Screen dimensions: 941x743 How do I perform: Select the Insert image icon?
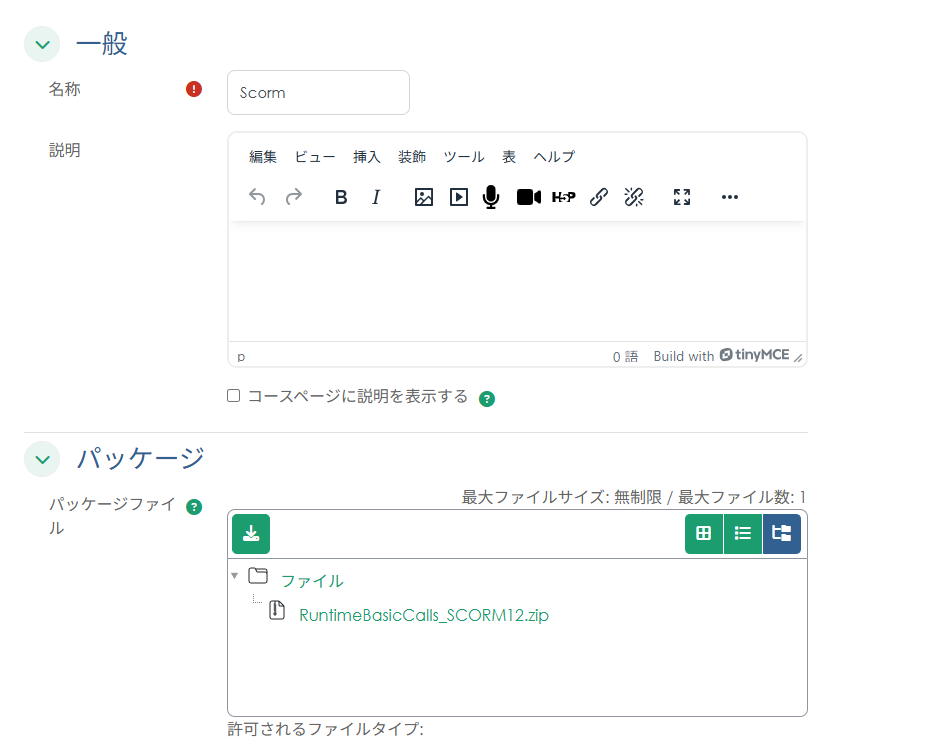pyautogui.click(x=423, y=197)
